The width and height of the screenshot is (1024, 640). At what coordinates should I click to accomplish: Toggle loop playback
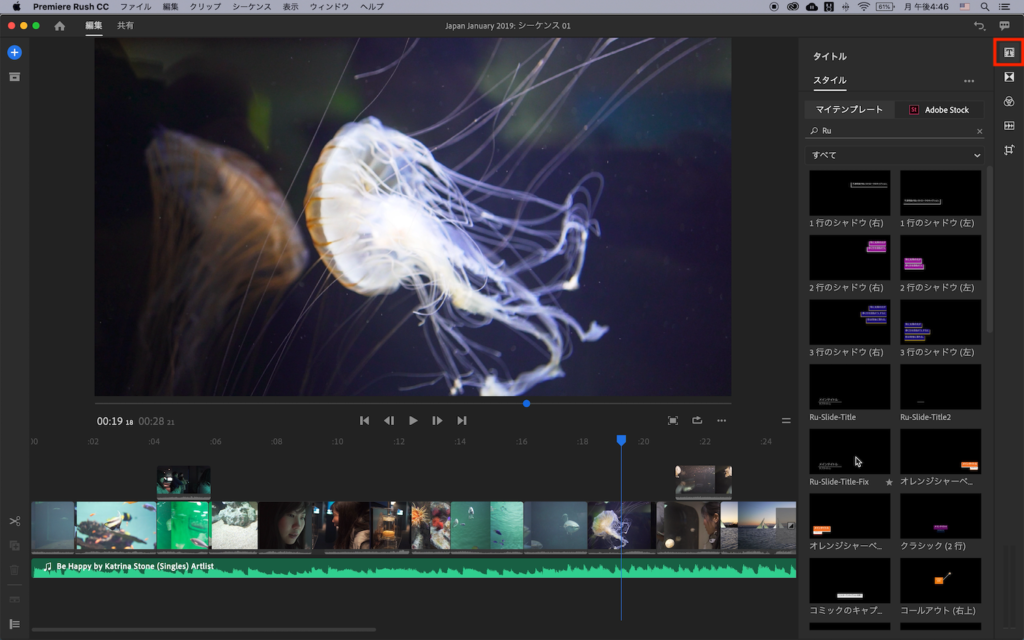coord(697,421)
